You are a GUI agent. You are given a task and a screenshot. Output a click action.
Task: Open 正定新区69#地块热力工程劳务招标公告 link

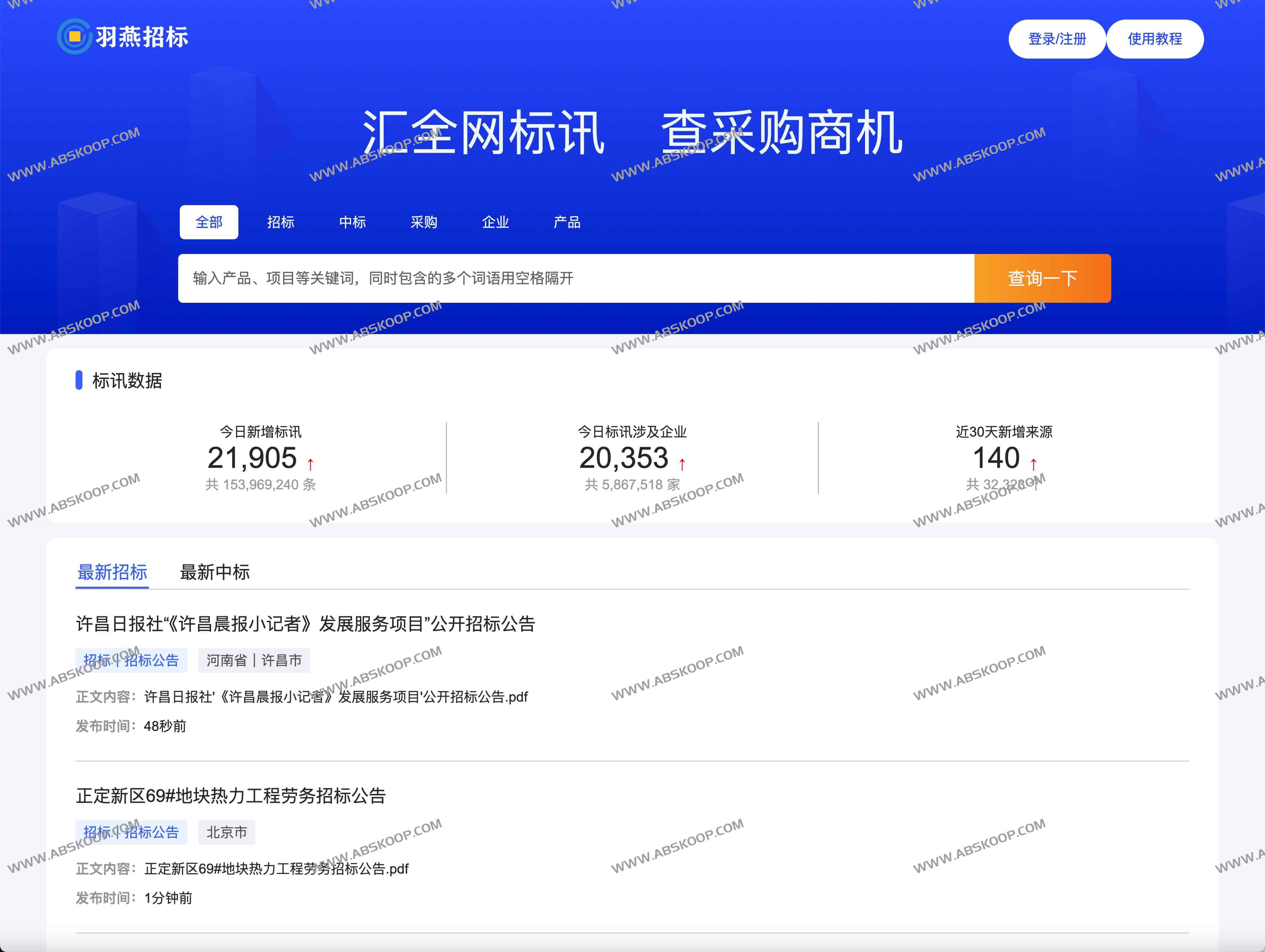(x=231, y=795)
